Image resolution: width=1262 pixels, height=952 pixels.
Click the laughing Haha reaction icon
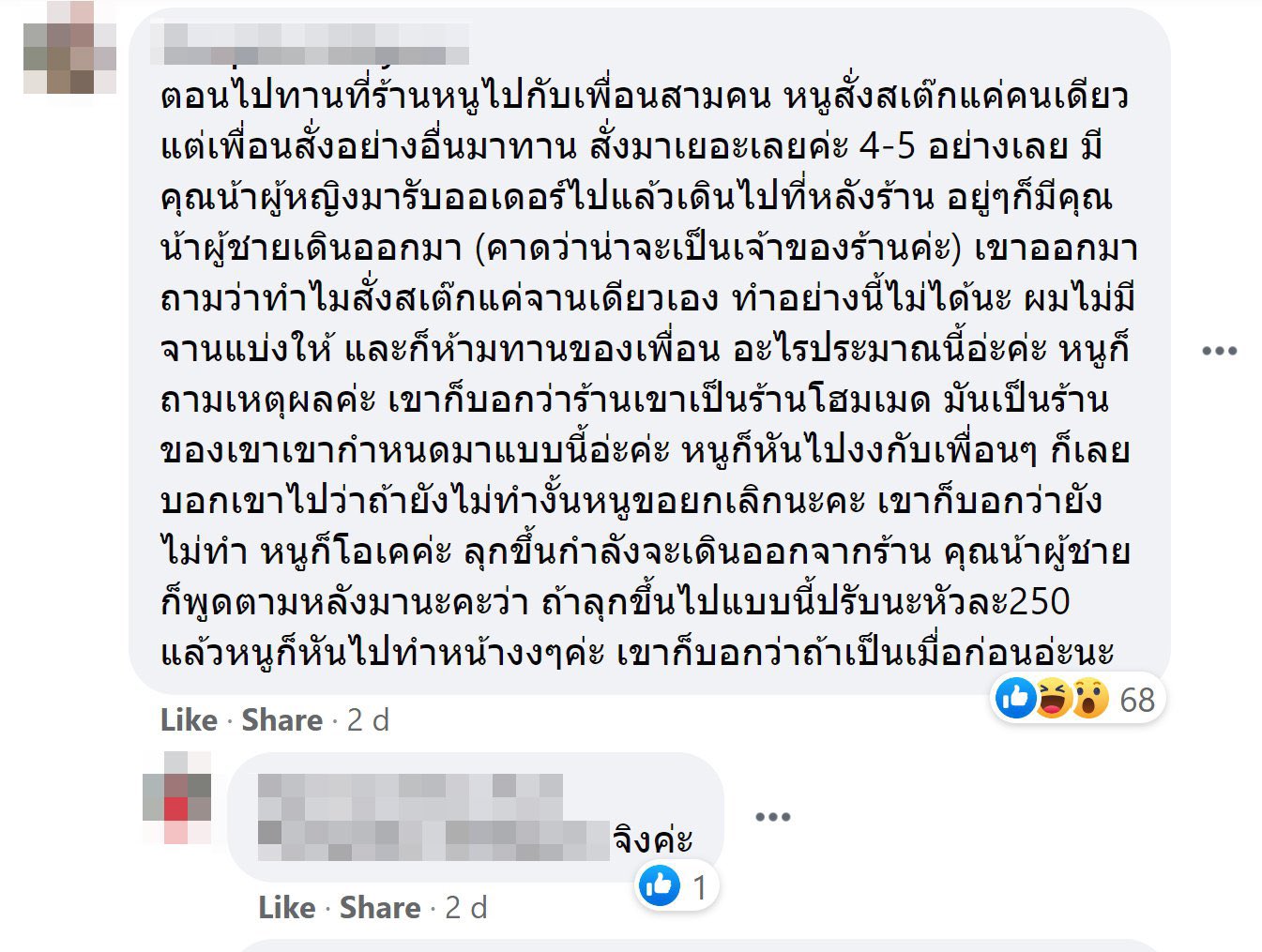tap(1053, 699)
